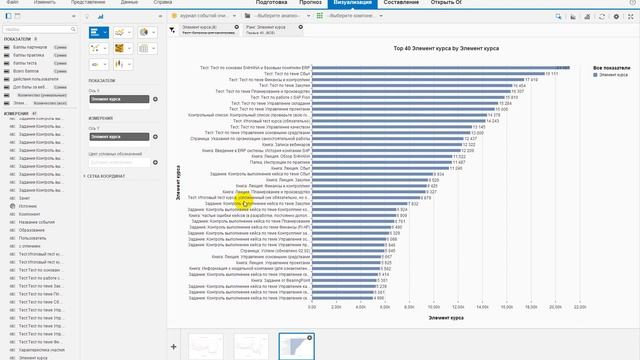Select the Компонент dimension
This screenshot has width=640, height=360.
coord(29,214)
